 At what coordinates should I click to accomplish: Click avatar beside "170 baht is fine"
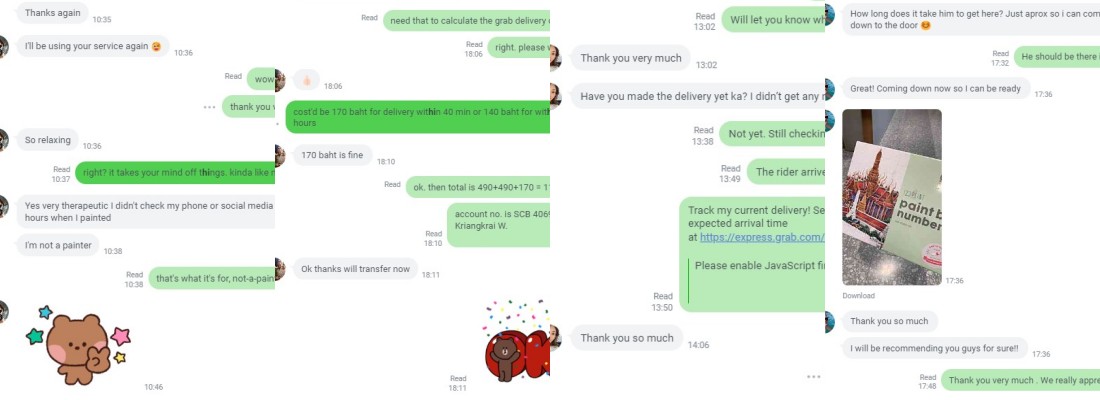(280, 155)
